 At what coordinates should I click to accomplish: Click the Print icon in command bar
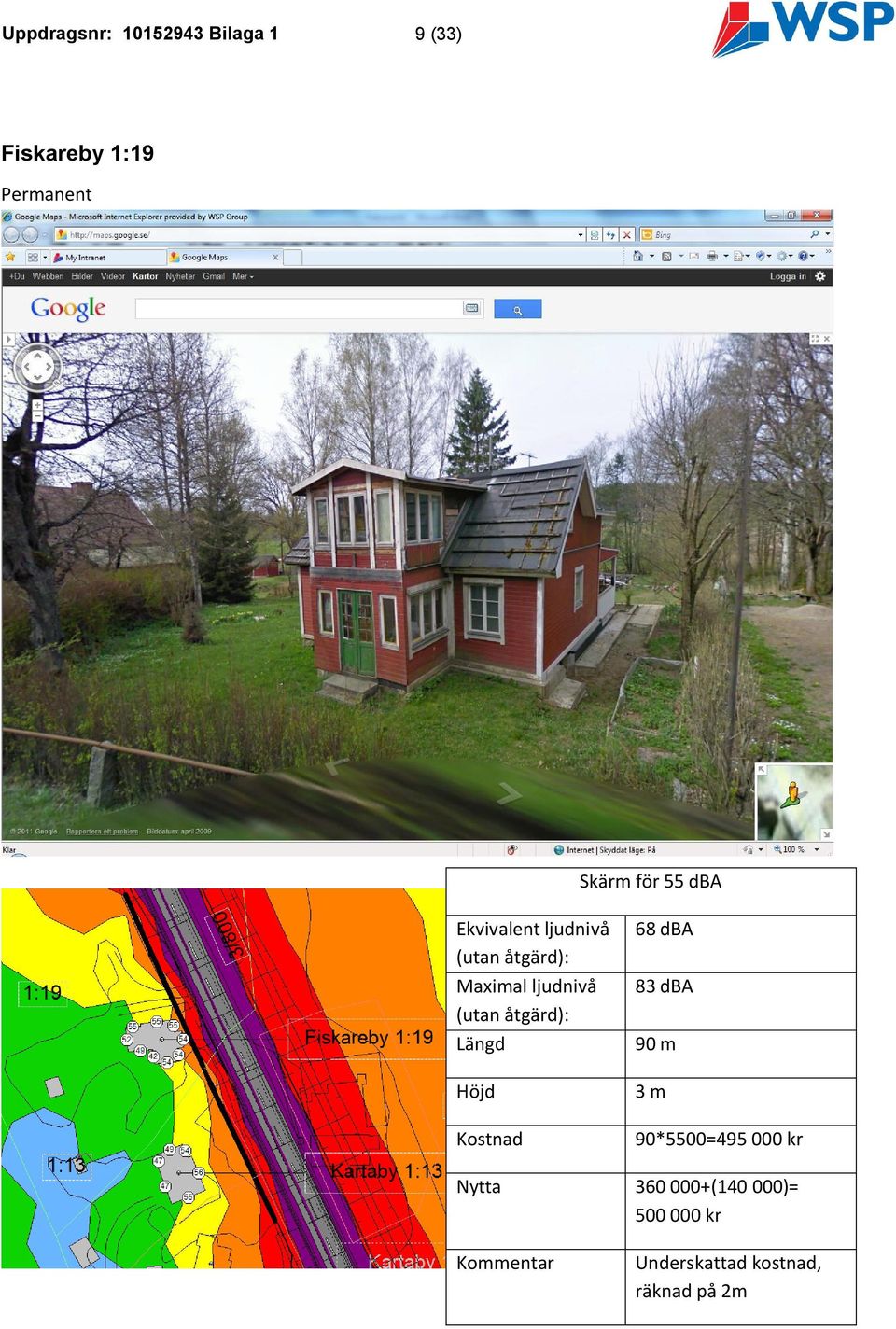tap(712, 256)
